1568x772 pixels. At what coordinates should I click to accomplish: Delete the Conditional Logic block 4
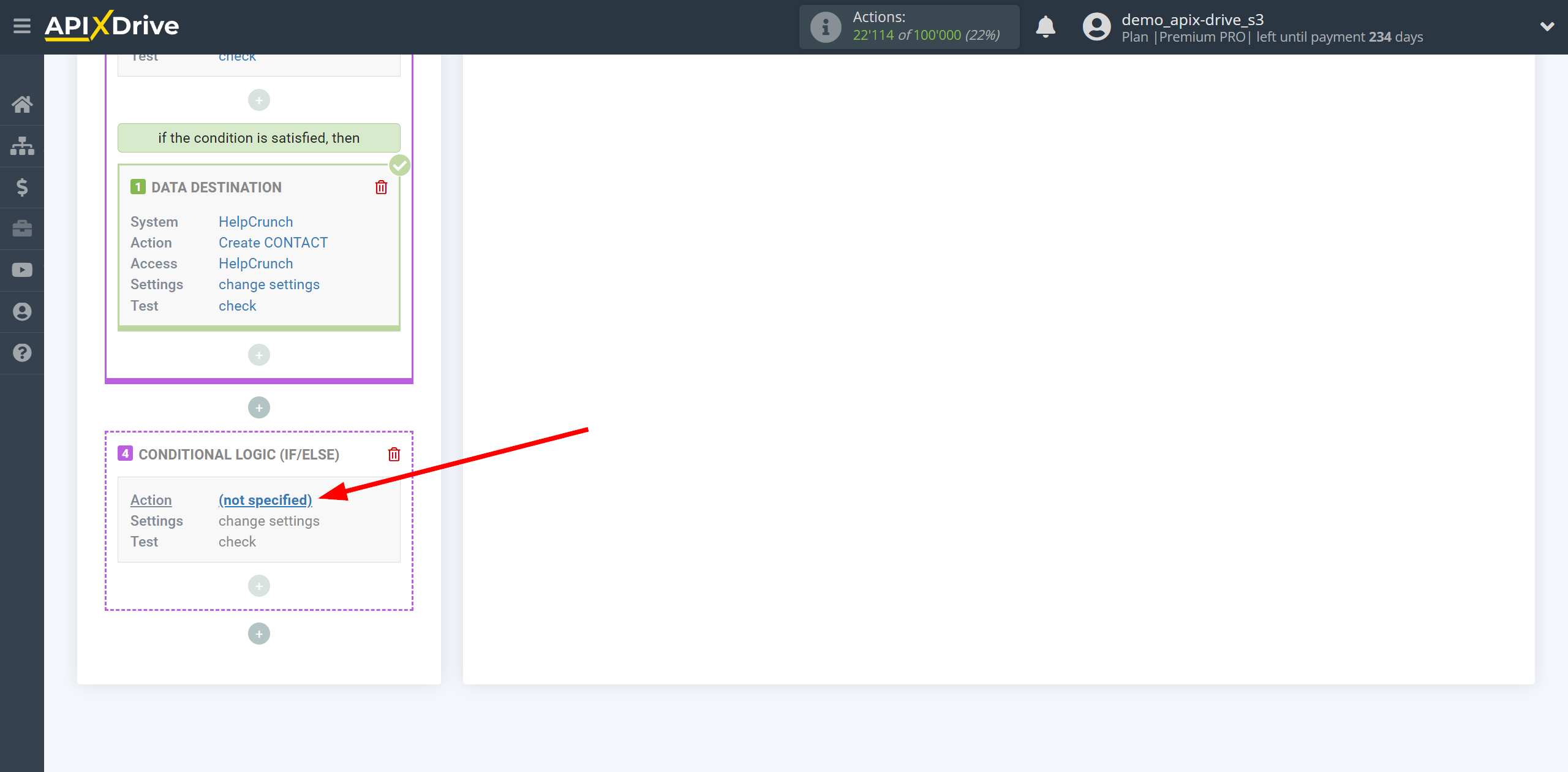(x=394, y=454)
